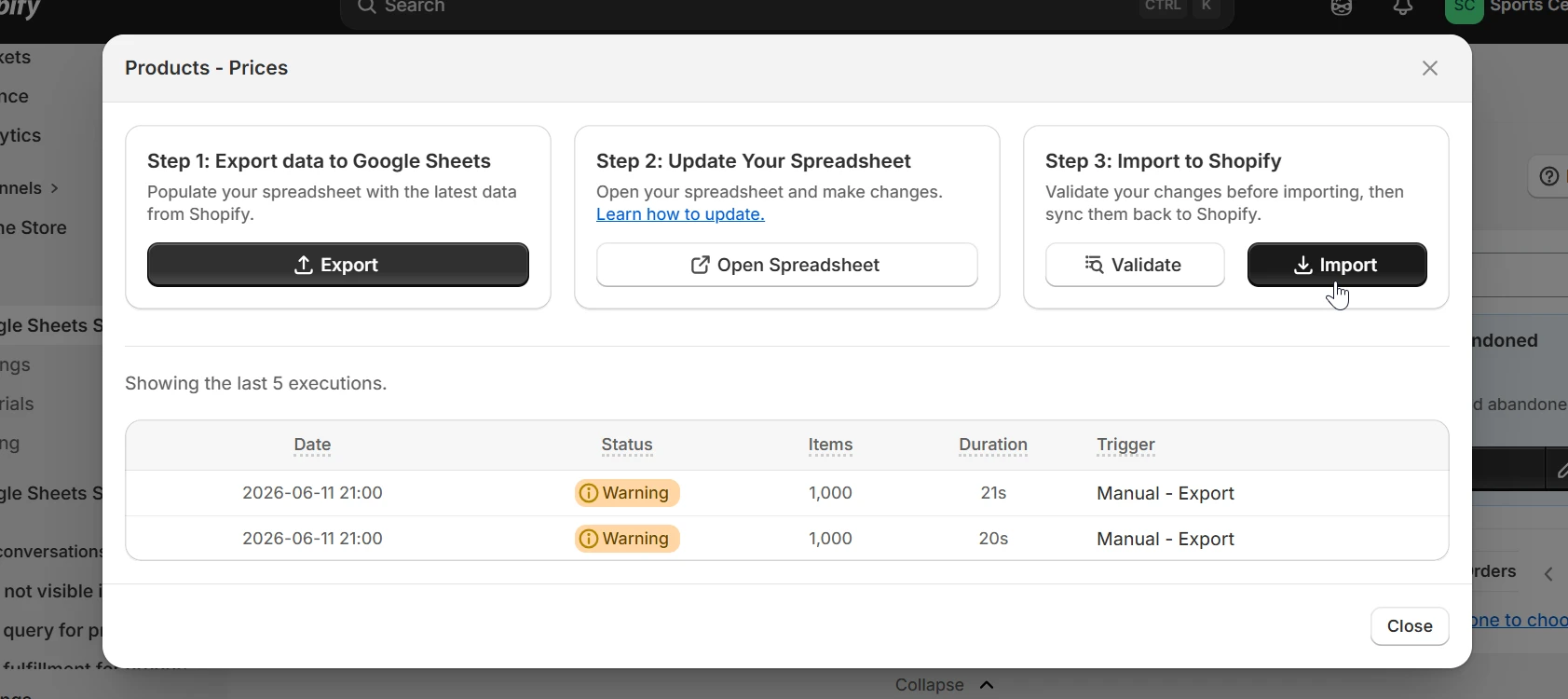The width and height of the screenshot is (1568, 699).
Task: Click the Items column header
Action: (831, 445)
